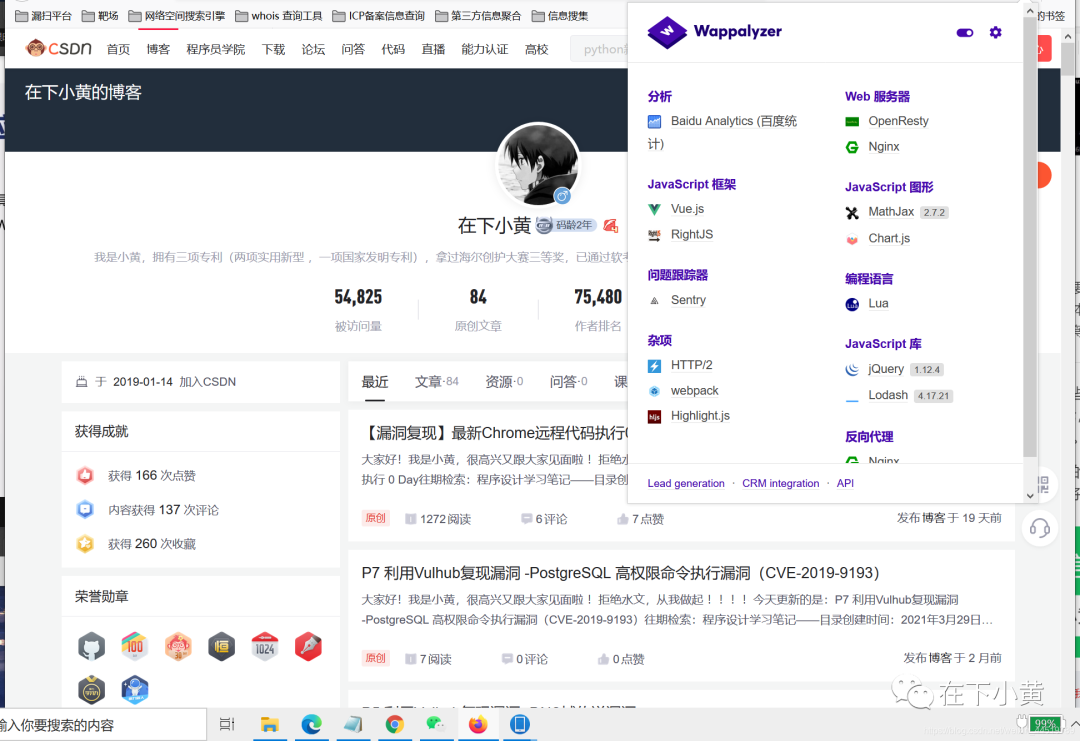
Task: Switch to the 最近 tab
Action: pos(375,382)
